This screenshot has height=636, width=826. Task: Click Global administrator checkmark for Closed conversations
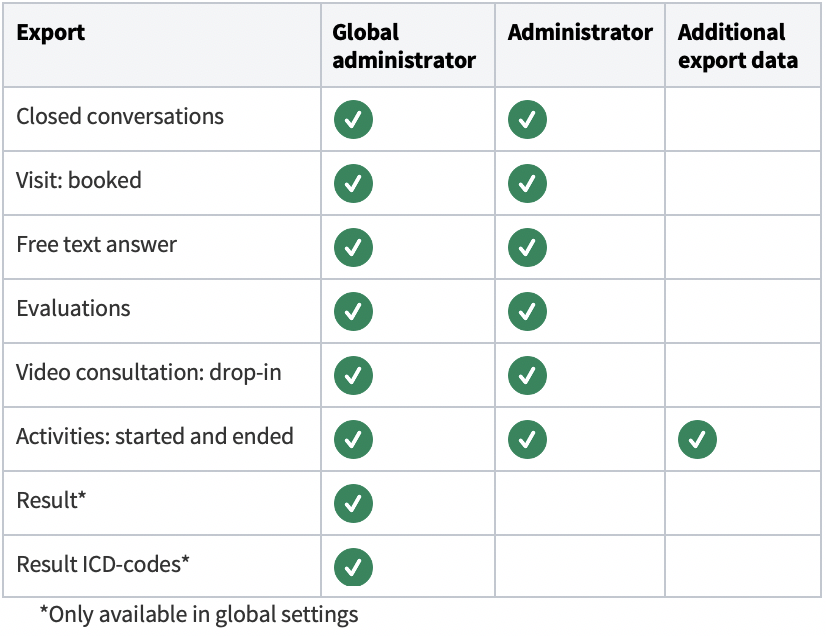[353, 120]
